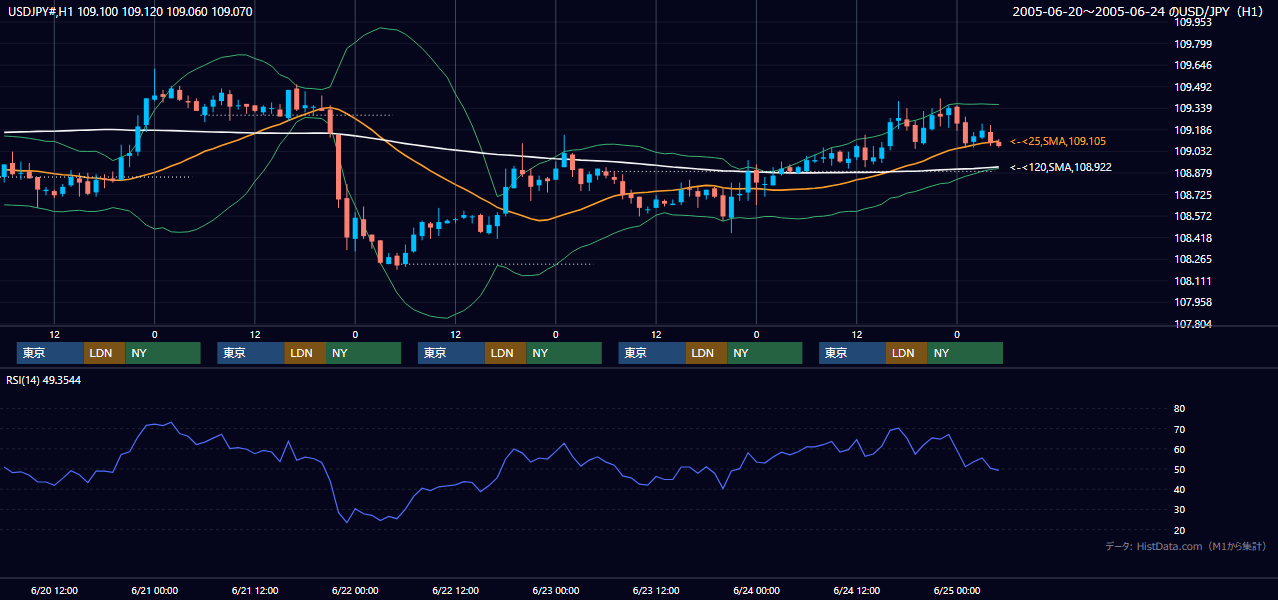Pick the RSI 20 level label
Viewport: 1278px width, 600px height.
coord(1179,530)
